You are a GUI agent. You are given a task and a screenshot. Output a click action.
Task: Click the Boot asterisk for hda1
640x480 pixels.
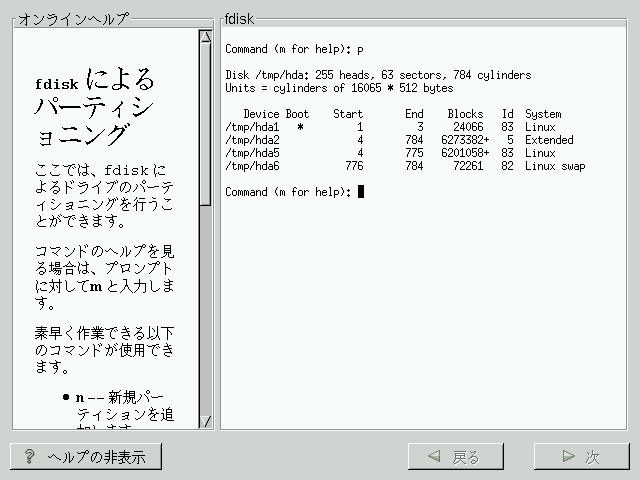coord(299,128)
